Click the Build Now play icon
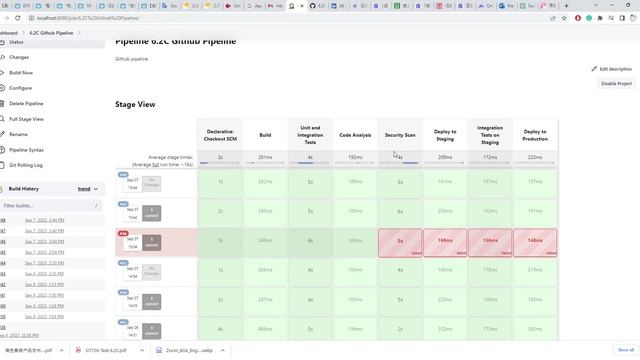Viewport: 640px width, 360px height. coord(2,73)
